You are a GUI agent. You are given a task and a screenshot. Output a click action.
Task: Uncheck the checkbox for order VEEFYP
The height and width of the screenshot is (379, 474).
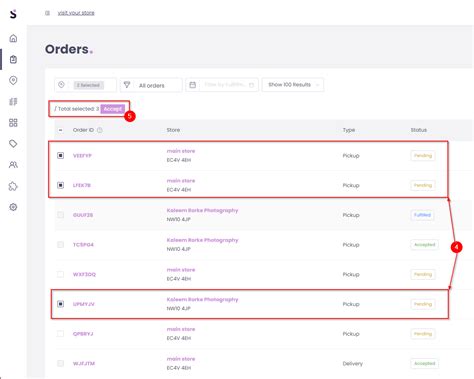(60, 155)
